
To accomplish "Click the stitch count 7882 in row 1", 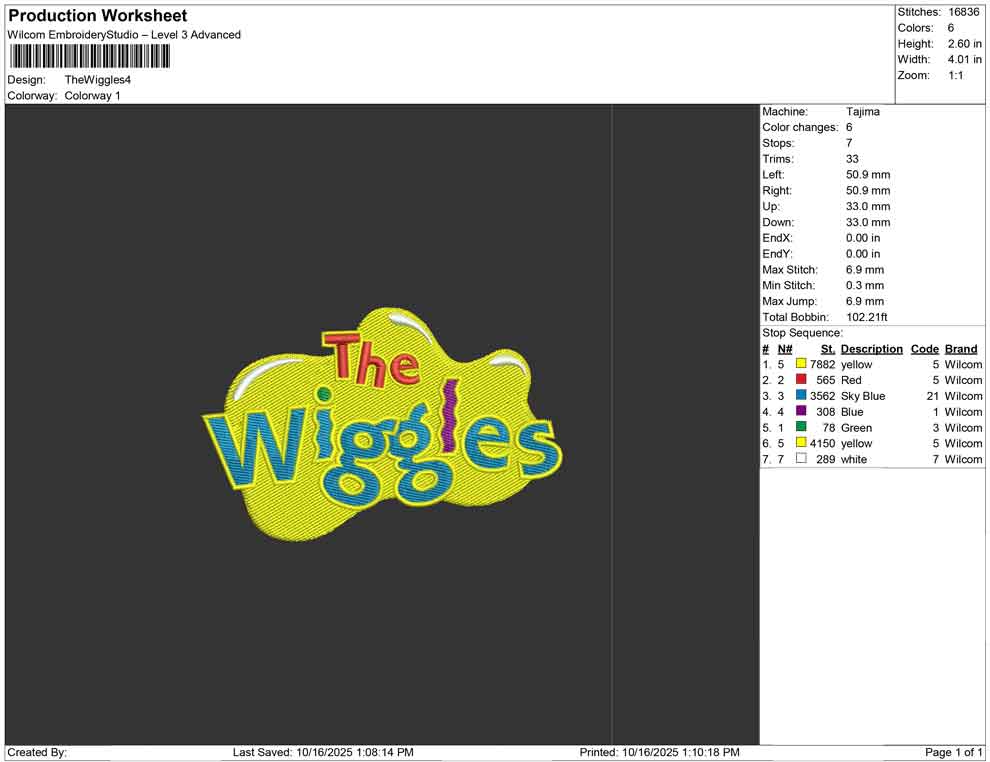I will pyautogui.click(x=823, y=364).
